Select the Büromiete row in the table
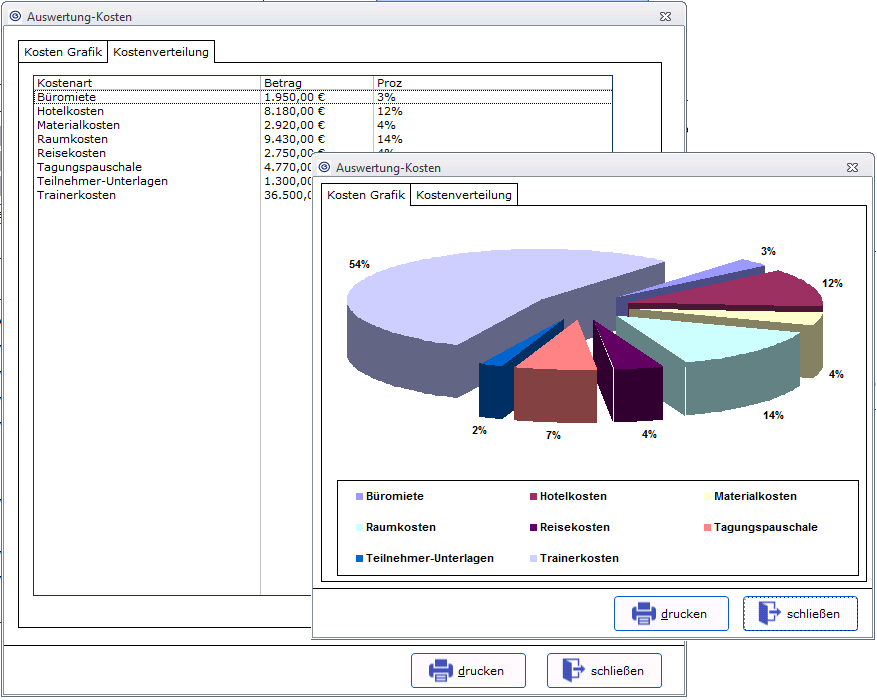The height and width of the screenshot is (700, 877). point(64,97)
